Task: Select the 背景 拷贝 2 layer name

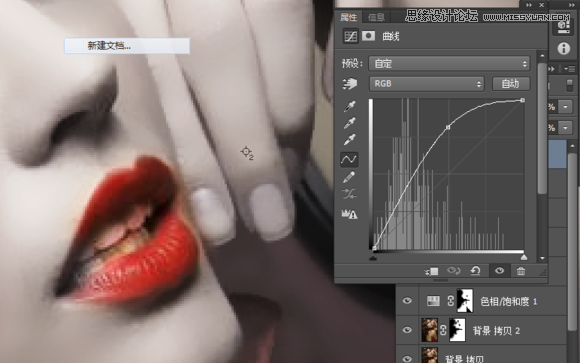Action: pos(496,330)
